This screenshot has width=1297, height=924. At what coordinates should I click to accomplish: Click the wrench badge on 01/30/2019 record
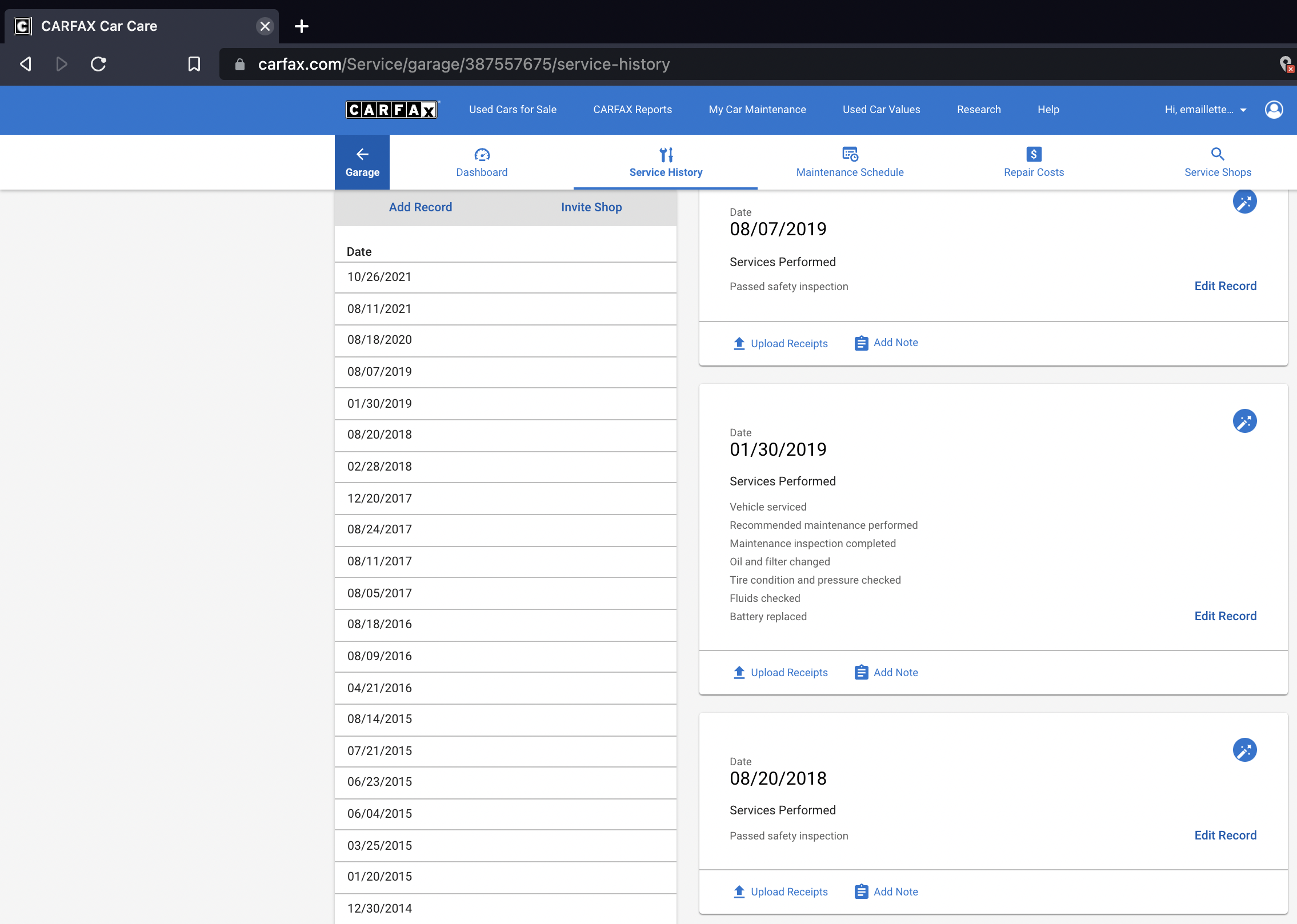(x=1244, y=421)
